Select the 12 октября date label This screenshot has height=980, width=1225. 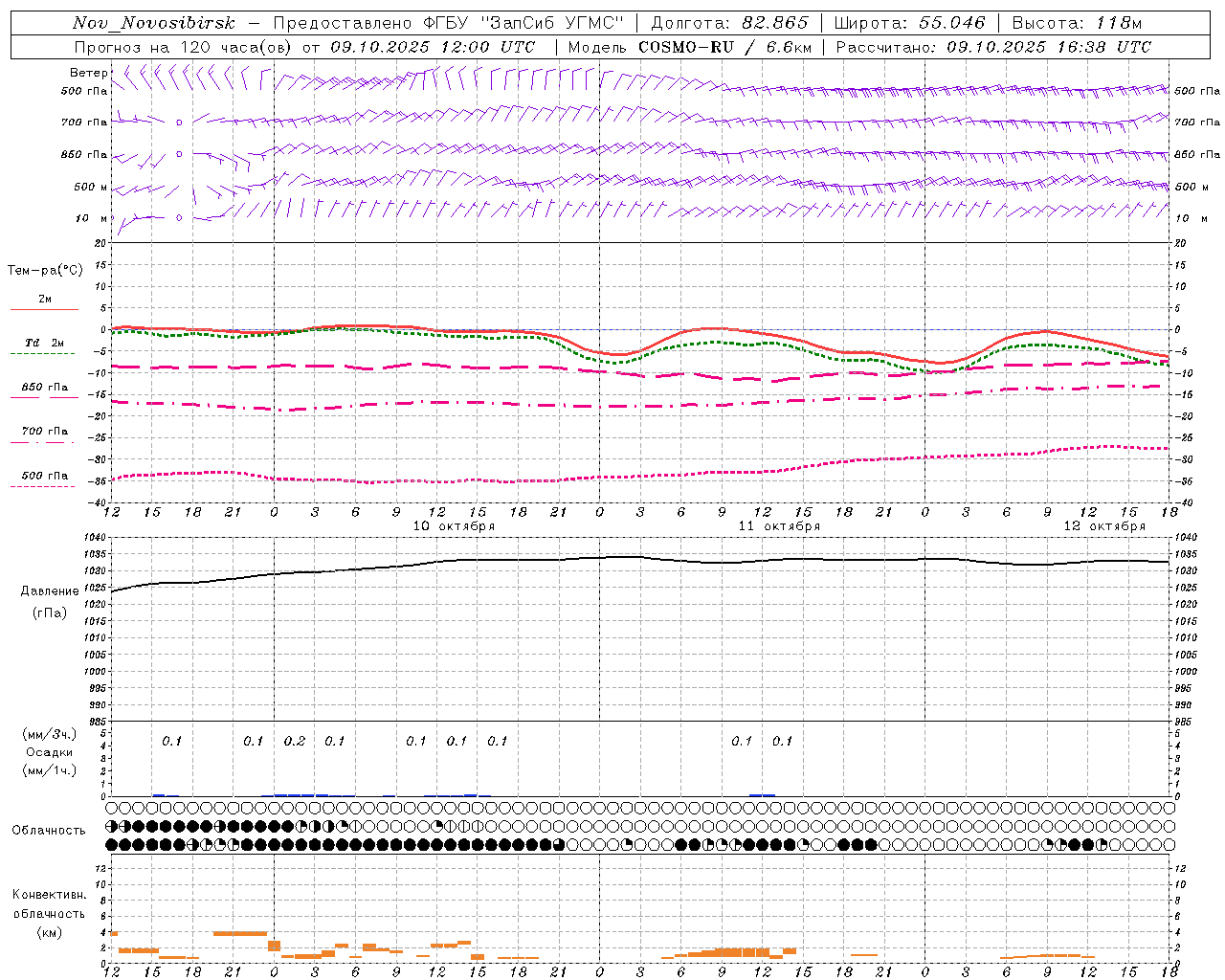tap(1104, 525)
